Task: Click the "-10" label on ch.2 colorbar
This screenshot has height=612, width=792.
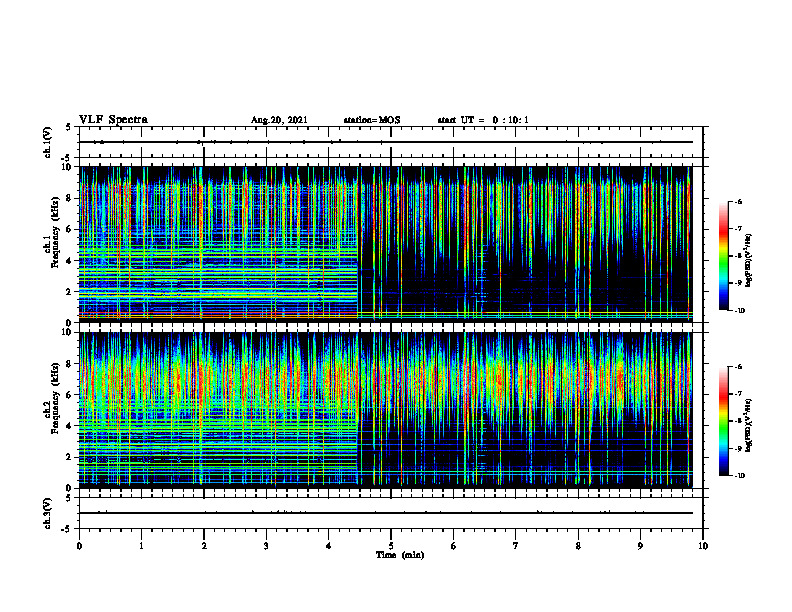Action: pos(739,476)
